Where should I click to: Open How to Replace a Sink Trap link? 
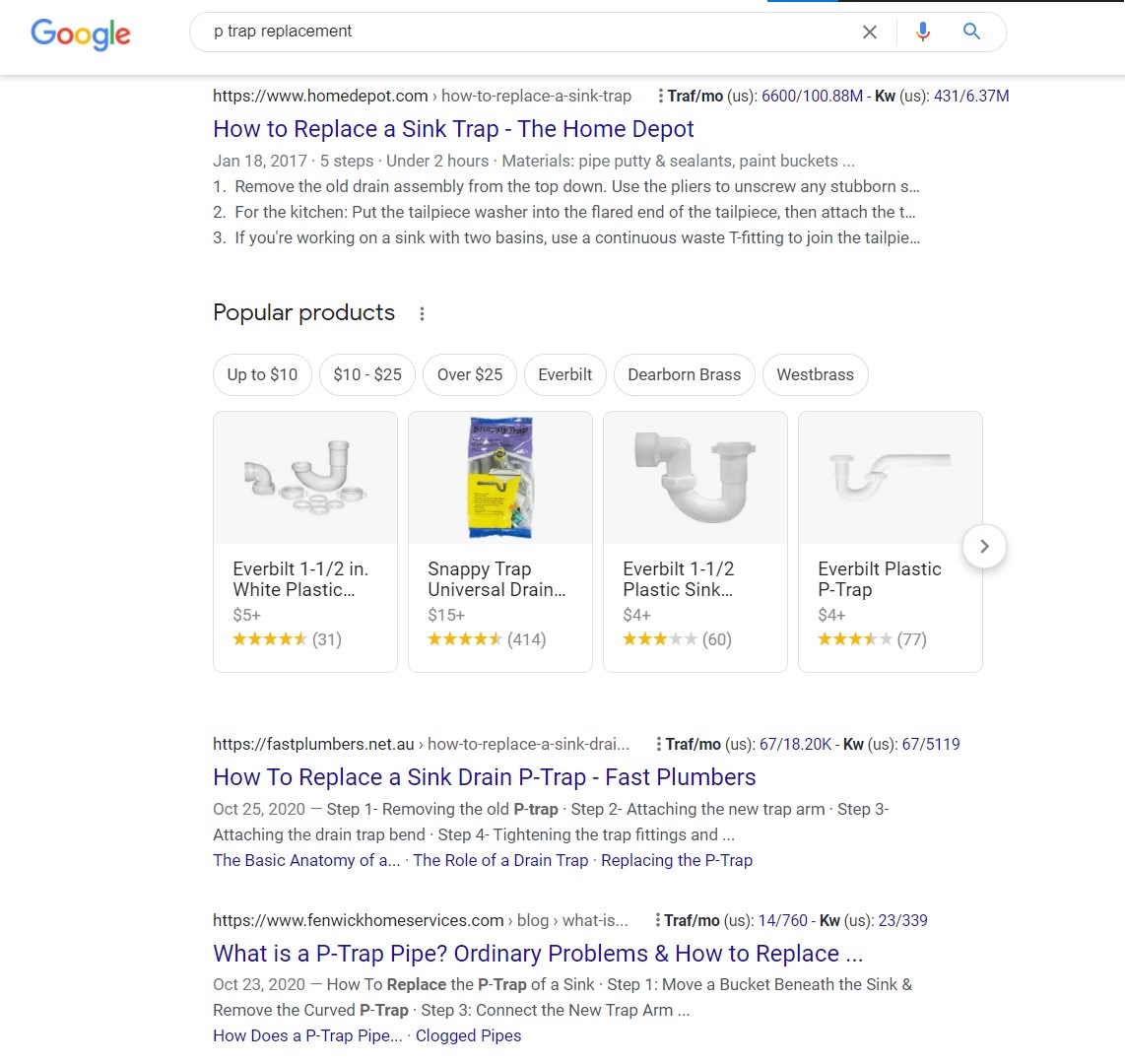(453, 129)
